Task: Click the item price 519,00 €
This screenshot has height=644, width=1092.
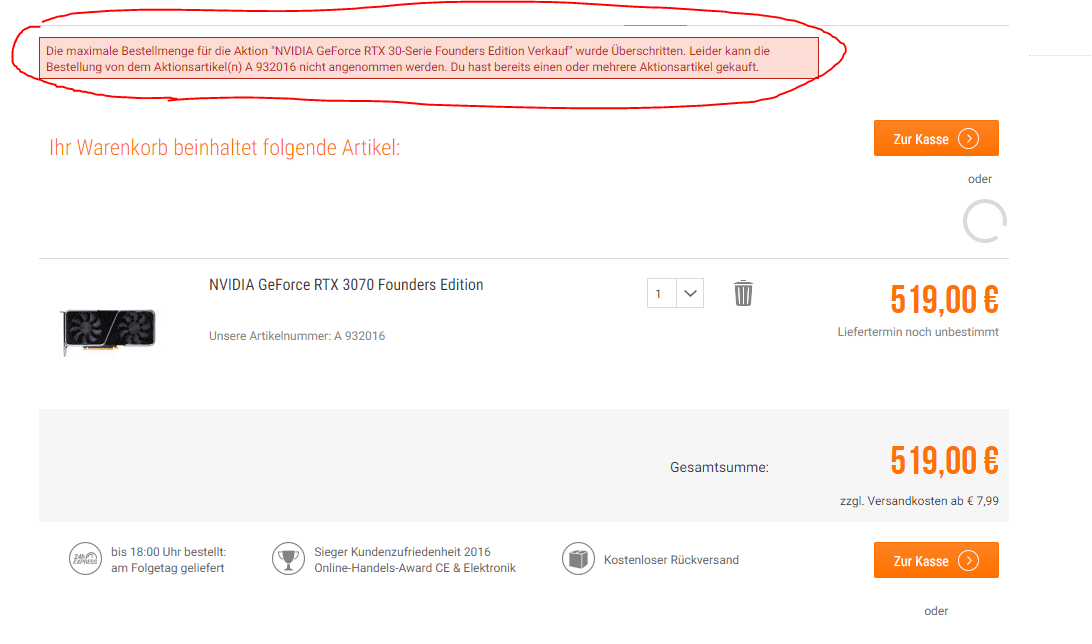Action: 944,300
